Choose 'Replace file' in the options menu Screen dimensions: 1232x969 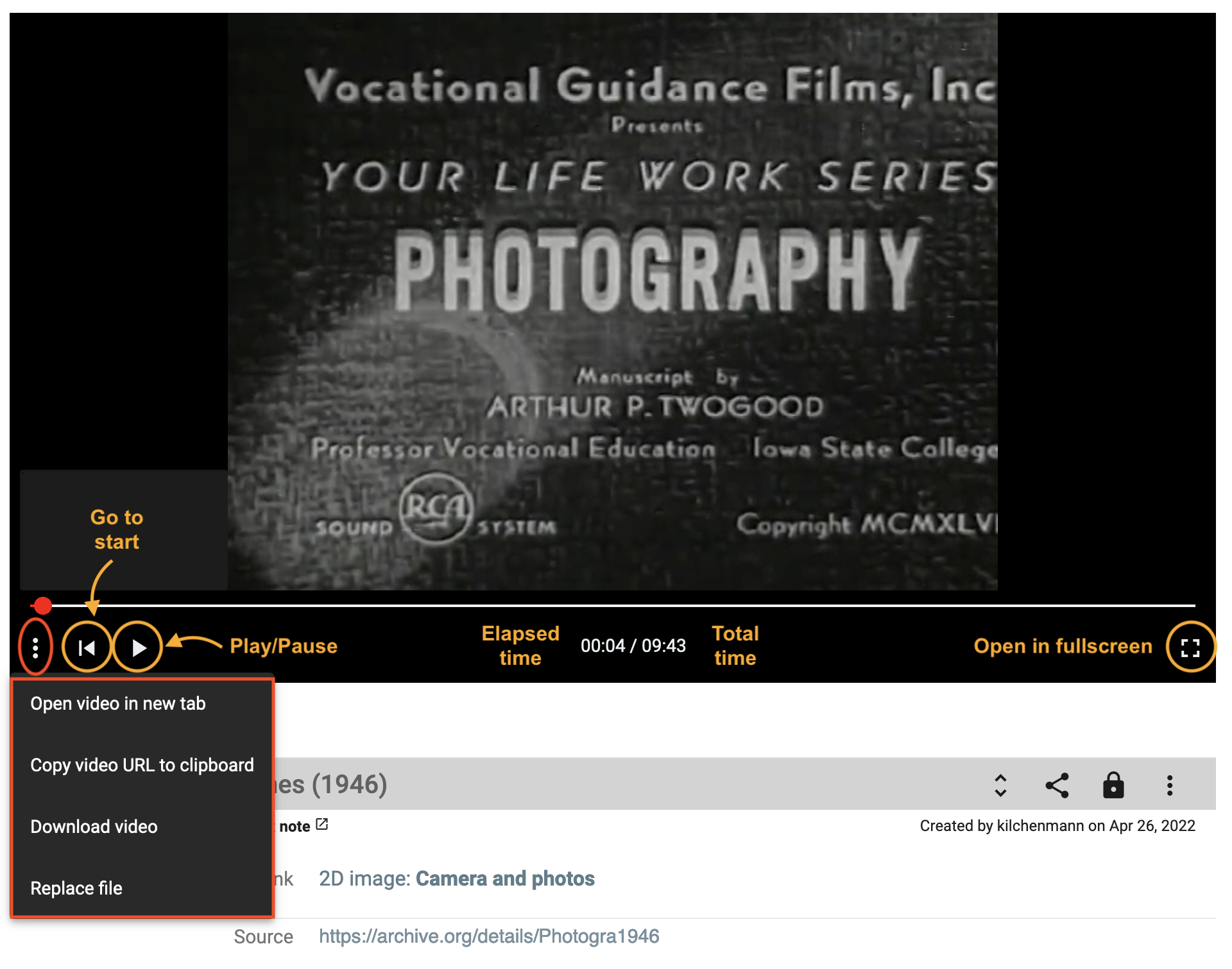76,888
